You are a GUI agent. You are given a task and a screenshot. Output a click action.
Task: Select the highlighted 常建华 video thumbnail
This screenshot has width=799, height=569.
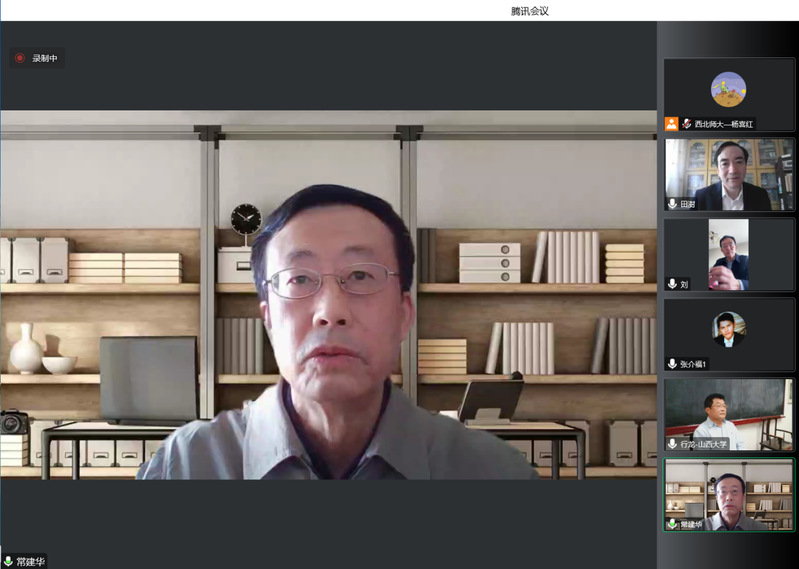(x=728, y=493)
